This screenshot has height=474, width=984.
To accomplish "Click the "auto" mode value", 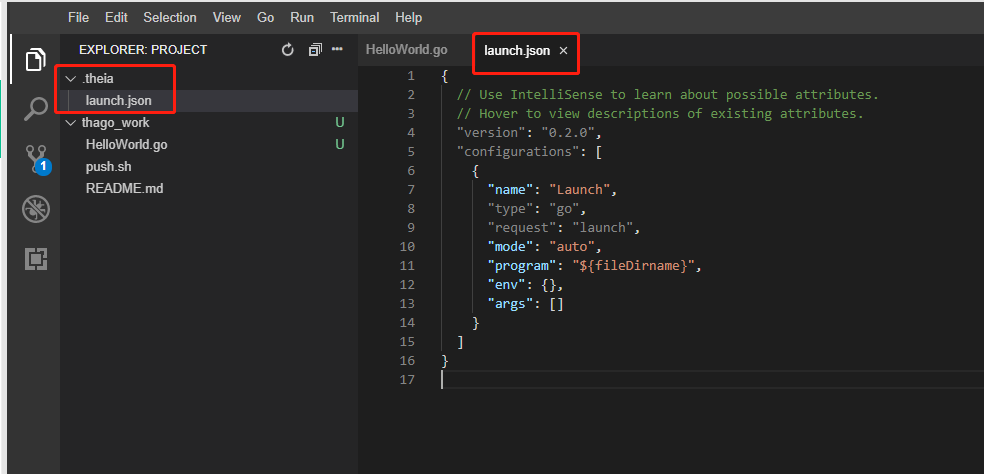I will 572,247.
